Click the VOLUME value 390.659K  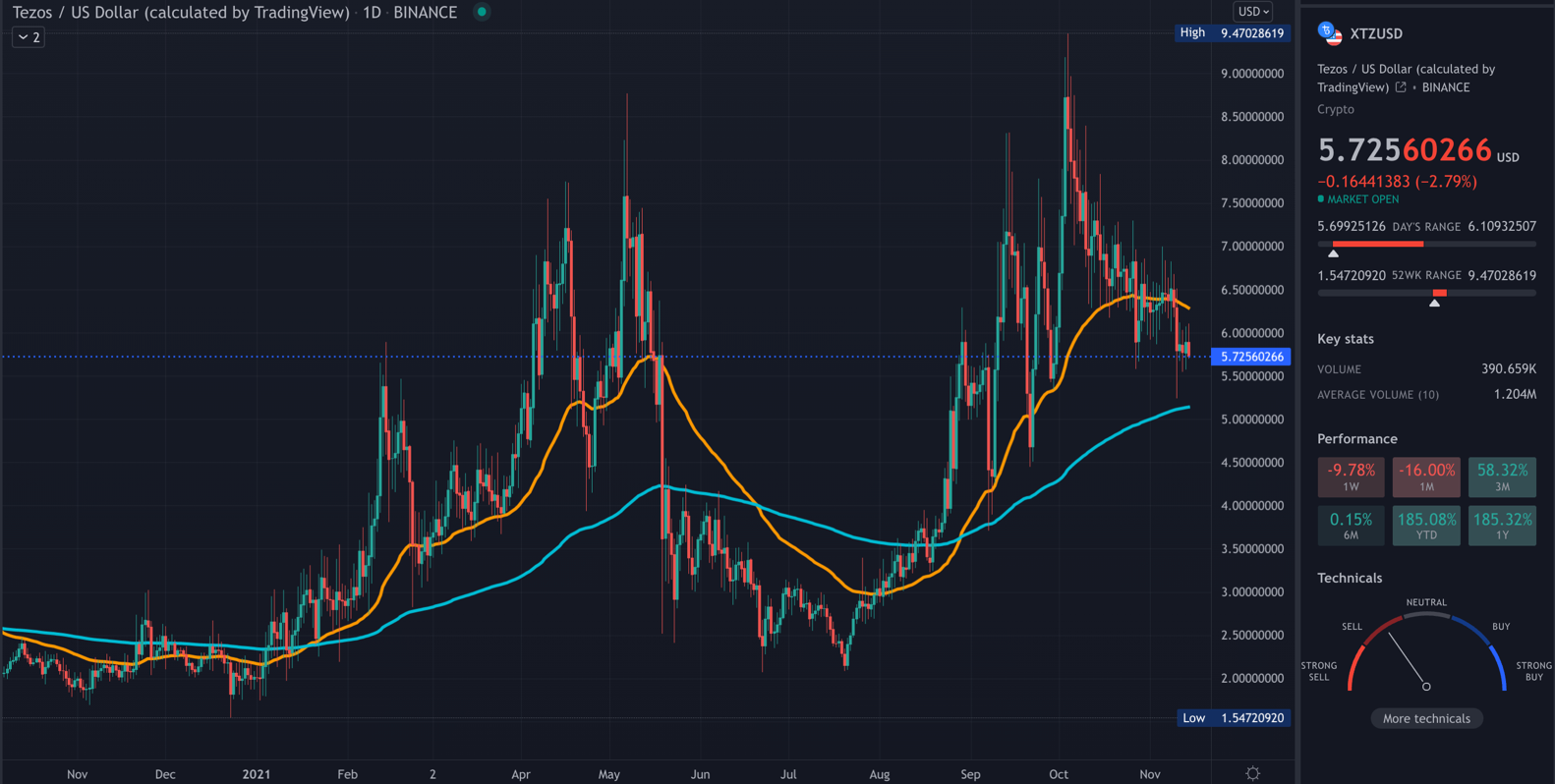(x=1509, y=369)
